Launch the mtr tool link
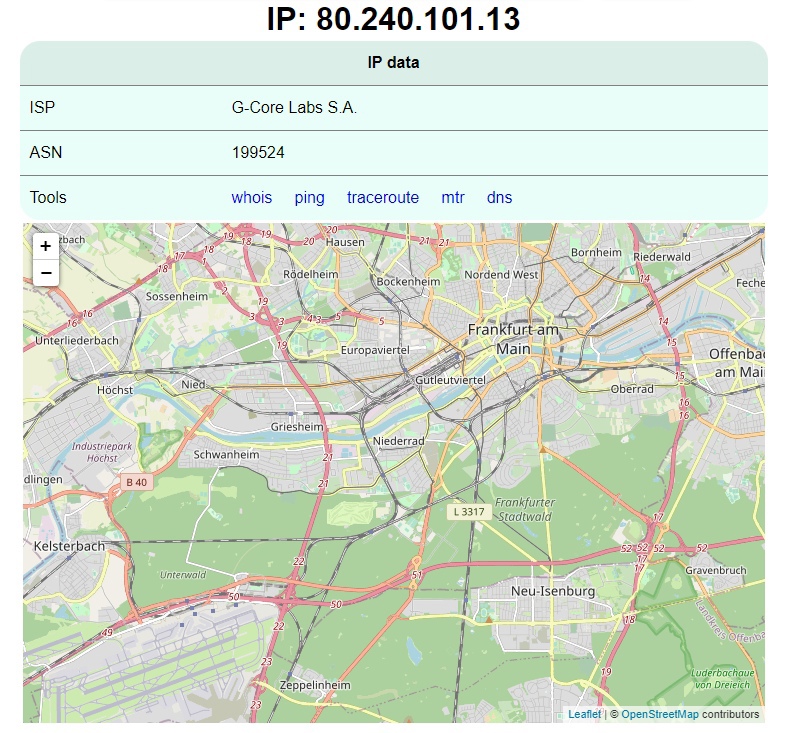Viewport: 787px width, 733px height. tap(453, 198)
